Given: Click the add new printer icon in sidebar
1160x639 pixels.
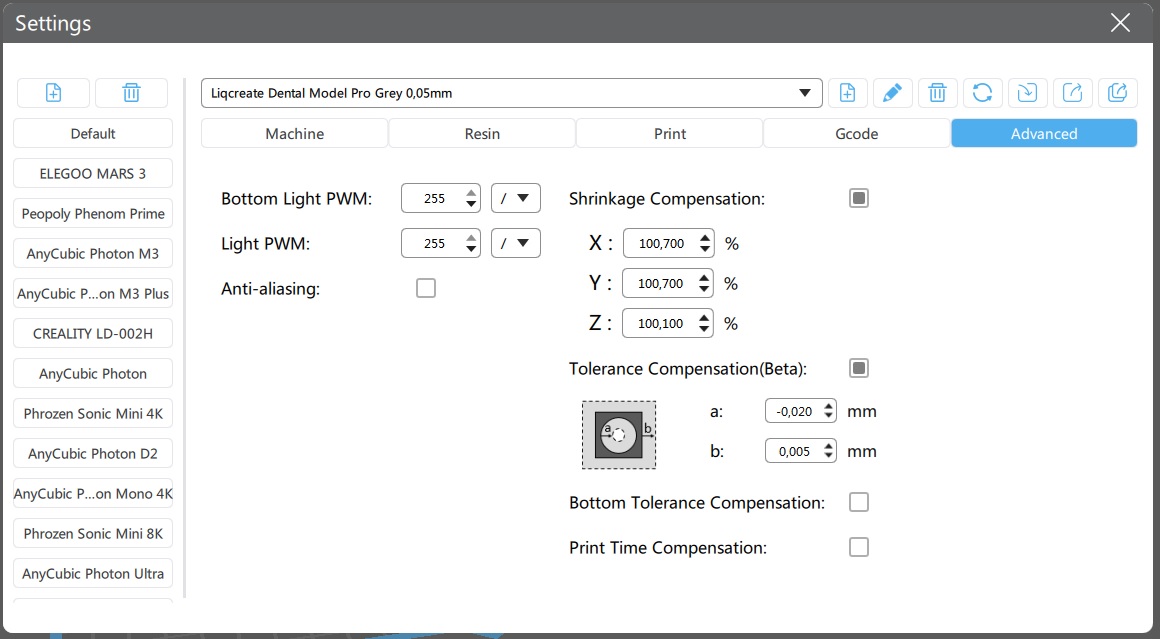Looking at the screenshot, I should tap(53, 93).
